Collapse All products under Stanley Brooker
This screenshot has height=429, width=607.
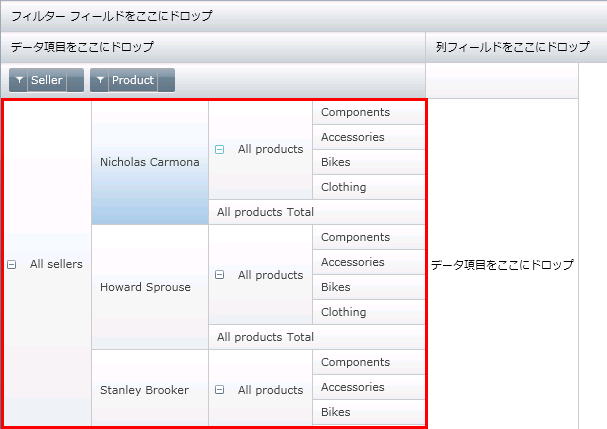pos(220,391)
